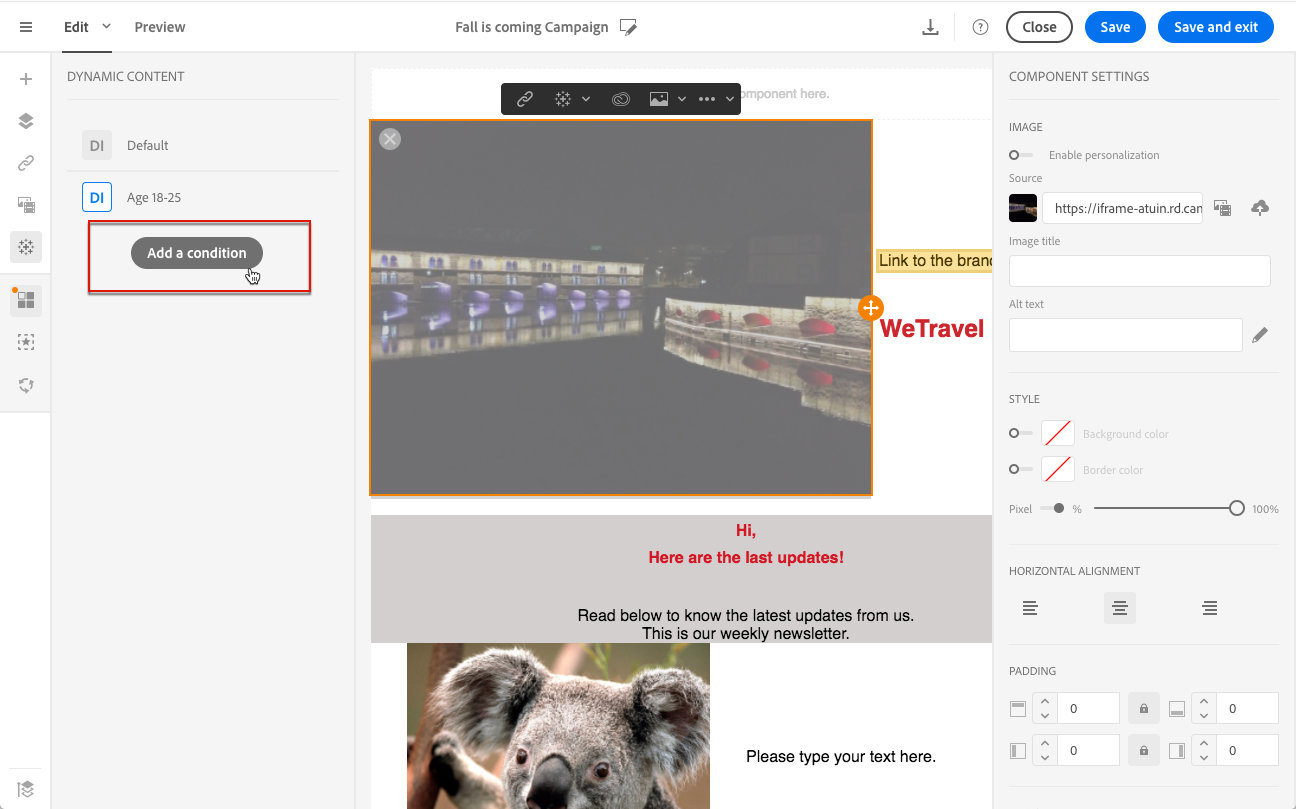The image size is (1296, 809).
Task: Align image to the right
Action: click(1210, 608)
